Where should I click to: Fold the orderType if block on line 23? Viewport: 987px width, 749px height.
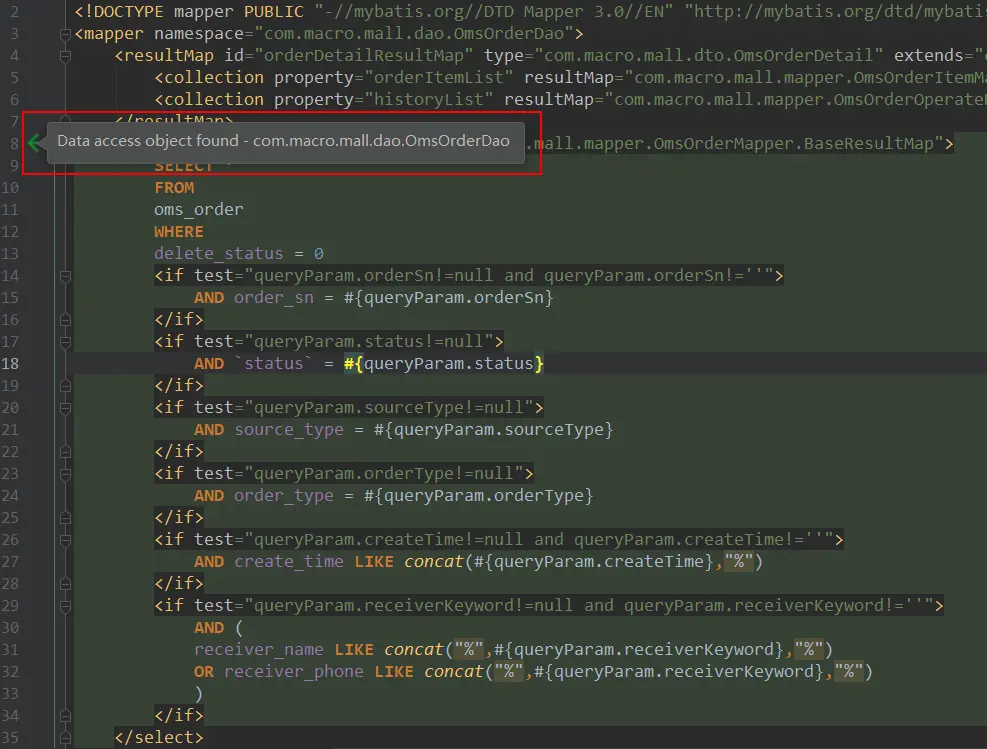click(65, 474)
